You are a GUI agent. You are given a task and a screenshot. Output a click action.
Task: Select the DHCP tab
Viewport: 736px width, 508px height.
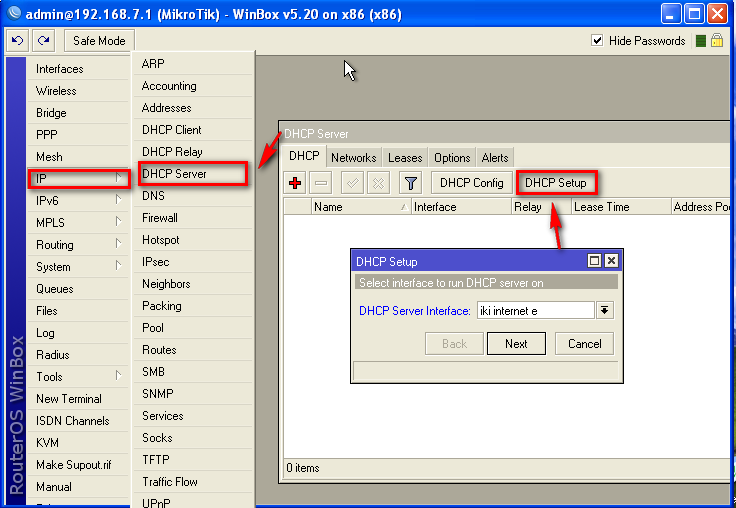304,156
